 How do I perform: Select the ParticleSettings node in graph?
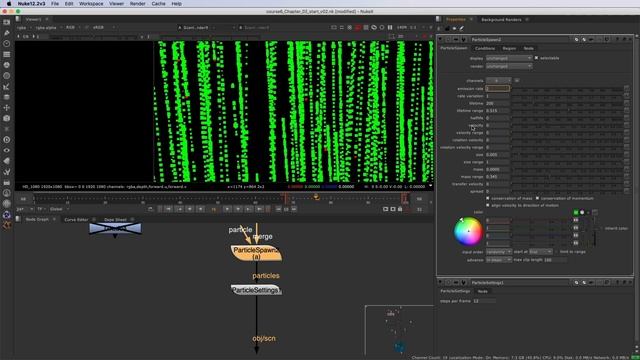tap(256, 290)
